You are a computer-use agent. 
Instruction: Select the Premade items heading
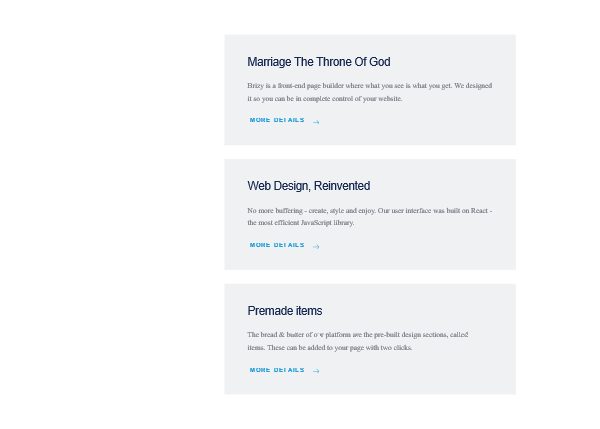pyautogui.click(x=284, y=311)
